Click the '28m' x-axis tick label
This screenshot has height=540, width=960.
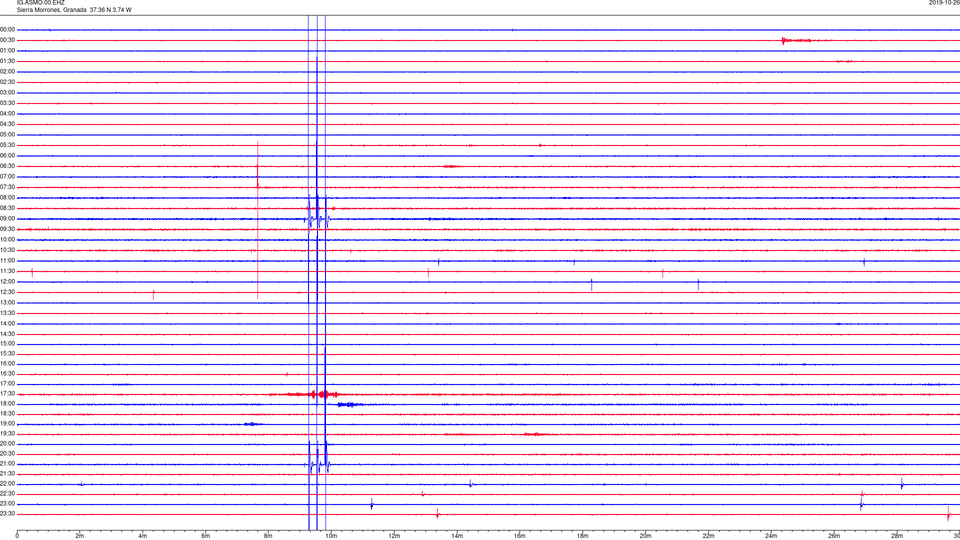point(897,536)
